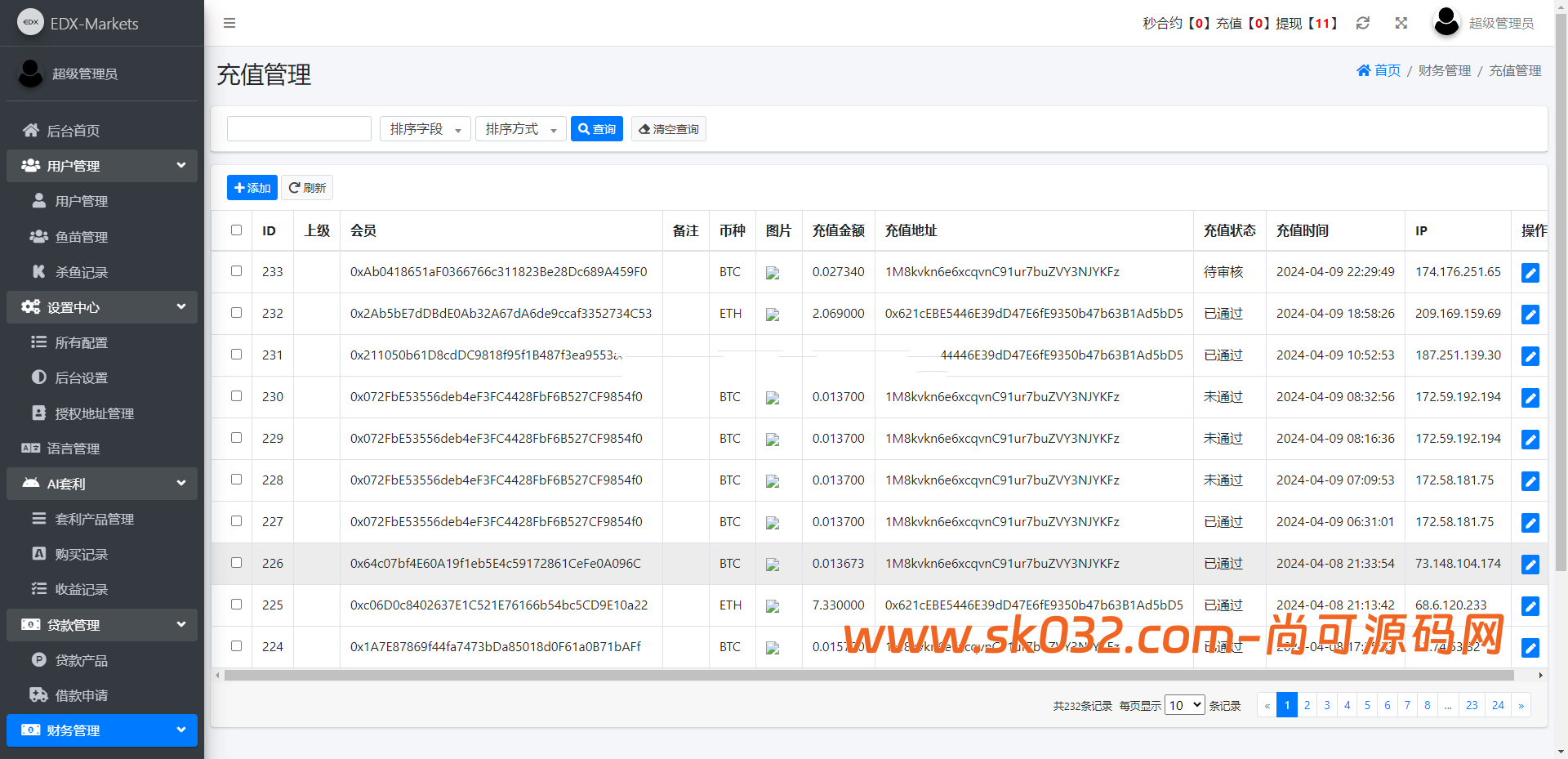Click the search text input field
Image resolution: width=1568 pixels, height=759 pixels.
click(299, 129)
